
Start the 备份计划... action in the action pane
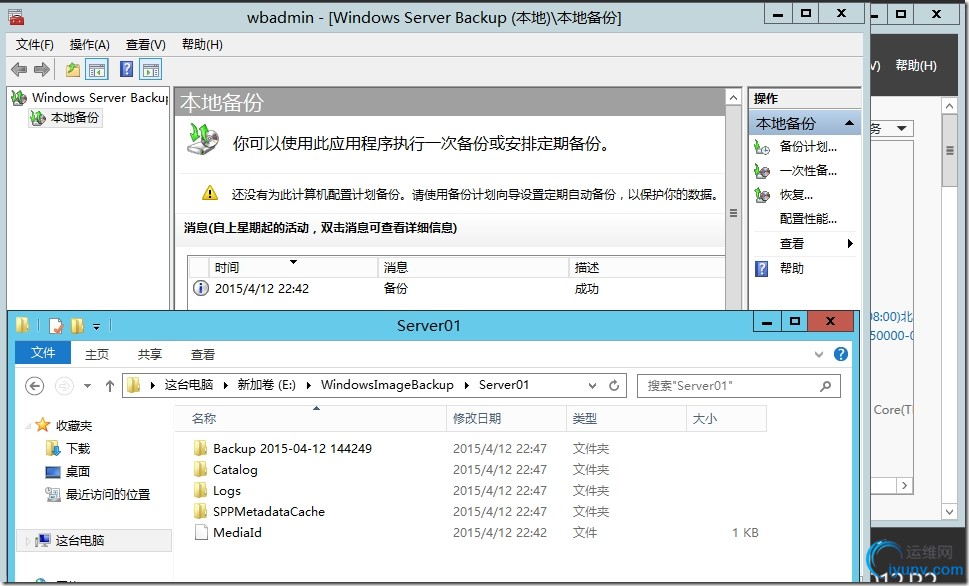pyautogui.click(x=808, y=146)
